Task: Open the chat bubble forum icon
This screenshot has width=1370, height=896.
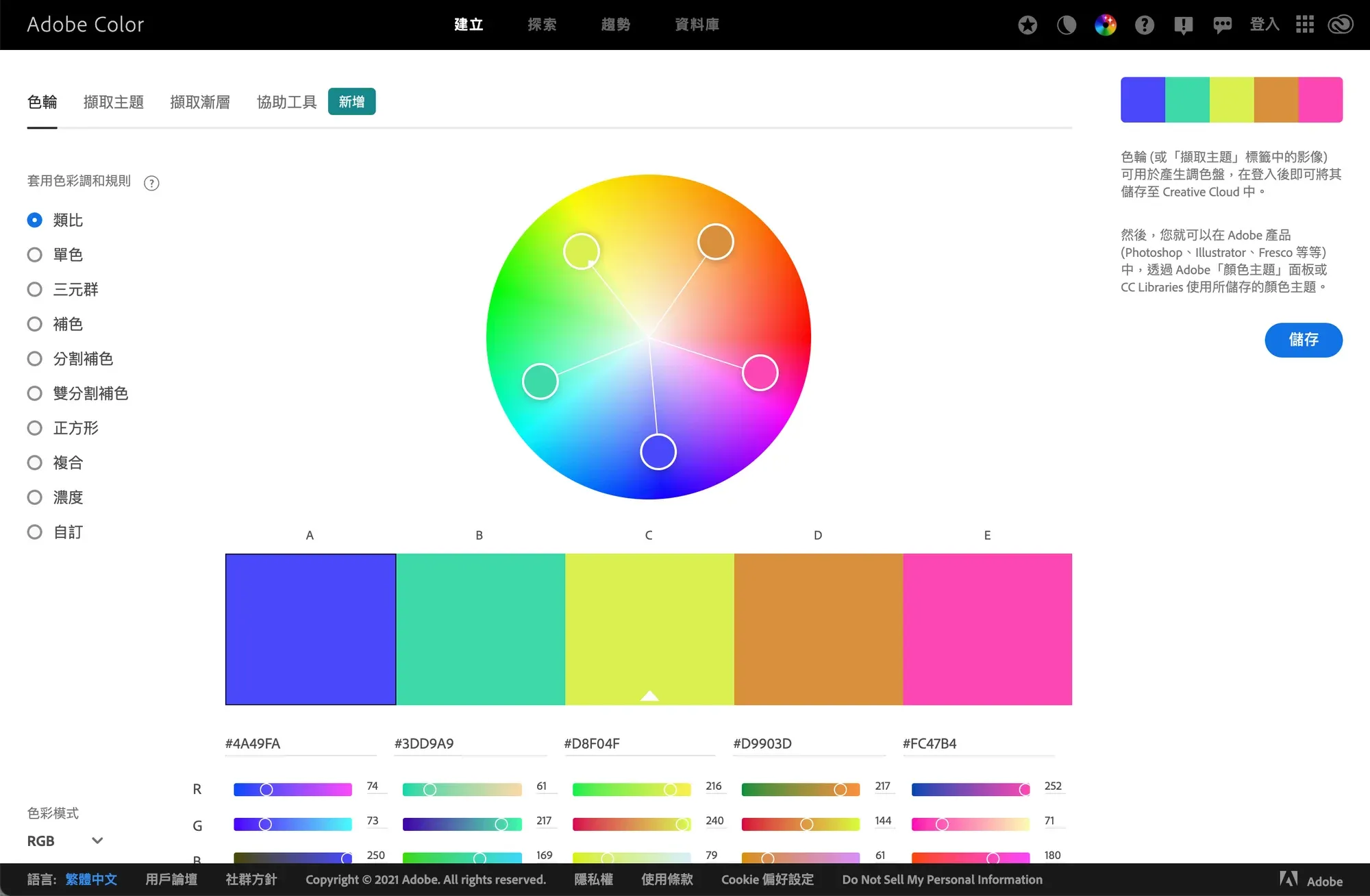Action: click(1223, 25)
